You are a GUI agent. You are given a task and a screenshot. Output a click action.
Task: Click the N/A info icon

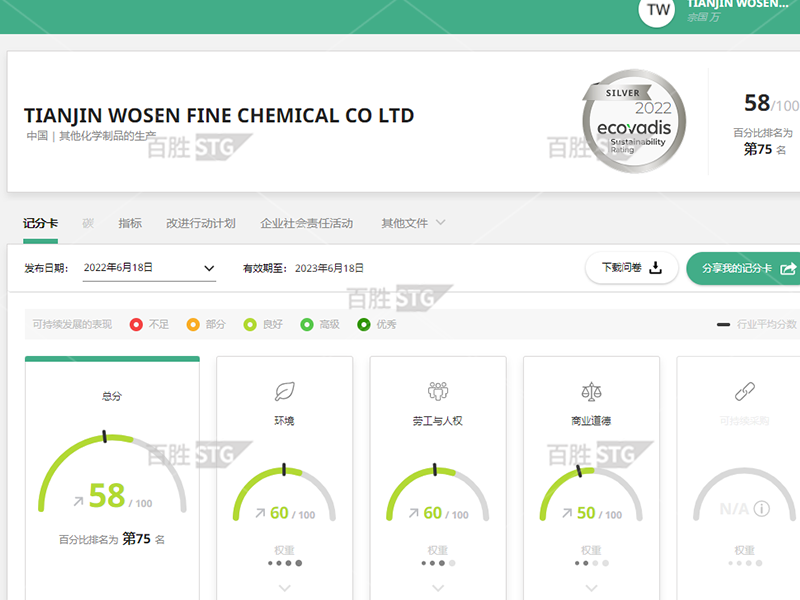point(762,509)
